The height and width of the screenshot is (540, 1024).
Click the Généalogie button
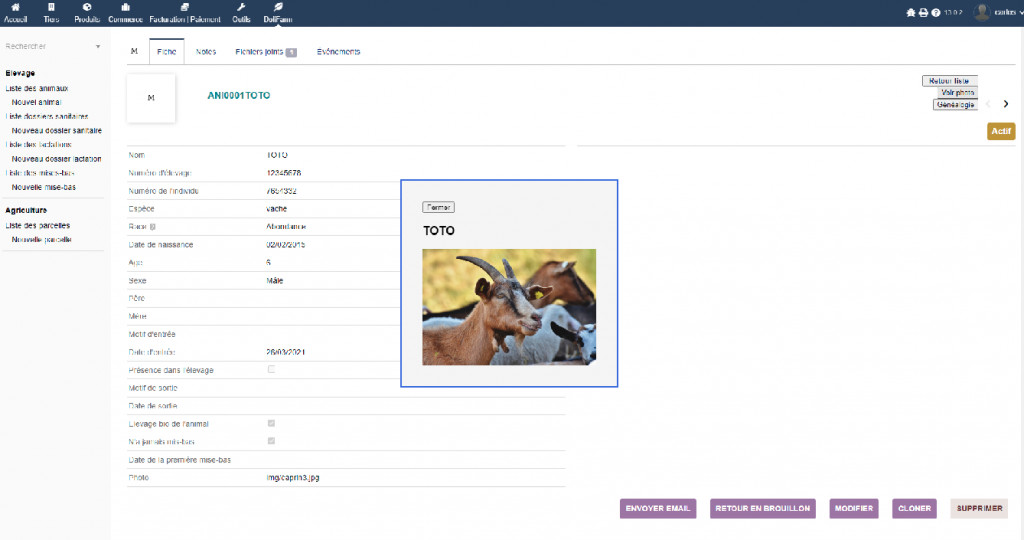pos(955,104)
